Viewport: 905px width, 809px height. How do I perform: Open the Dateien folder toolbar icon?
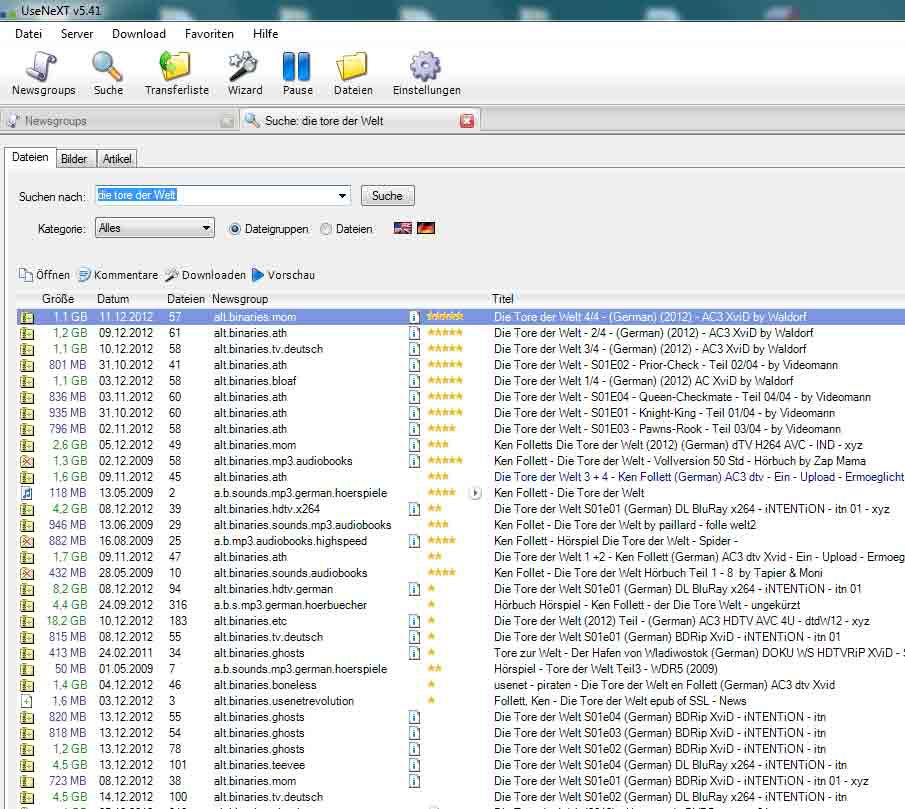[352, 72]
